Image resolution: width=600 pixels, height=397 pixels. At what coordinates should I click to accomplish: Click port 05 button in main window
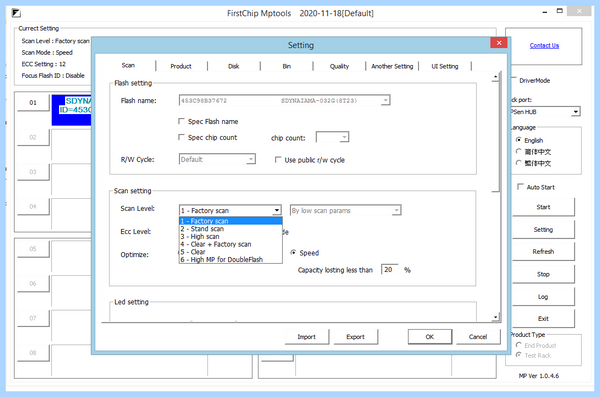point(33,249)
